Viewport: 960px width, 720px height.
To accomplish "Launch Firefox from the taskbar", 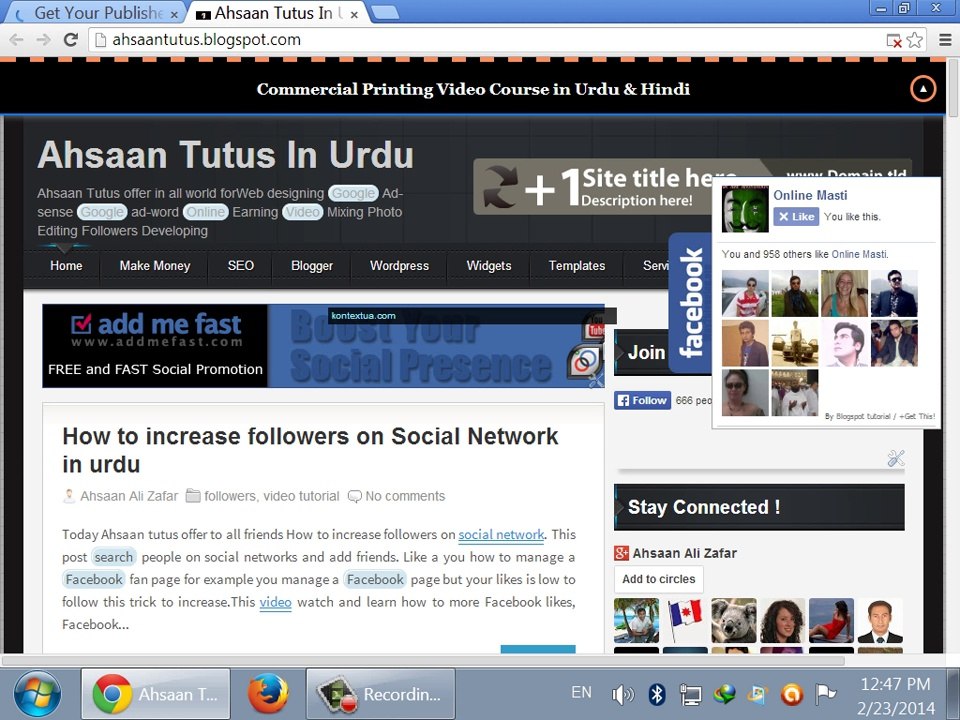I will coord(268,694).
